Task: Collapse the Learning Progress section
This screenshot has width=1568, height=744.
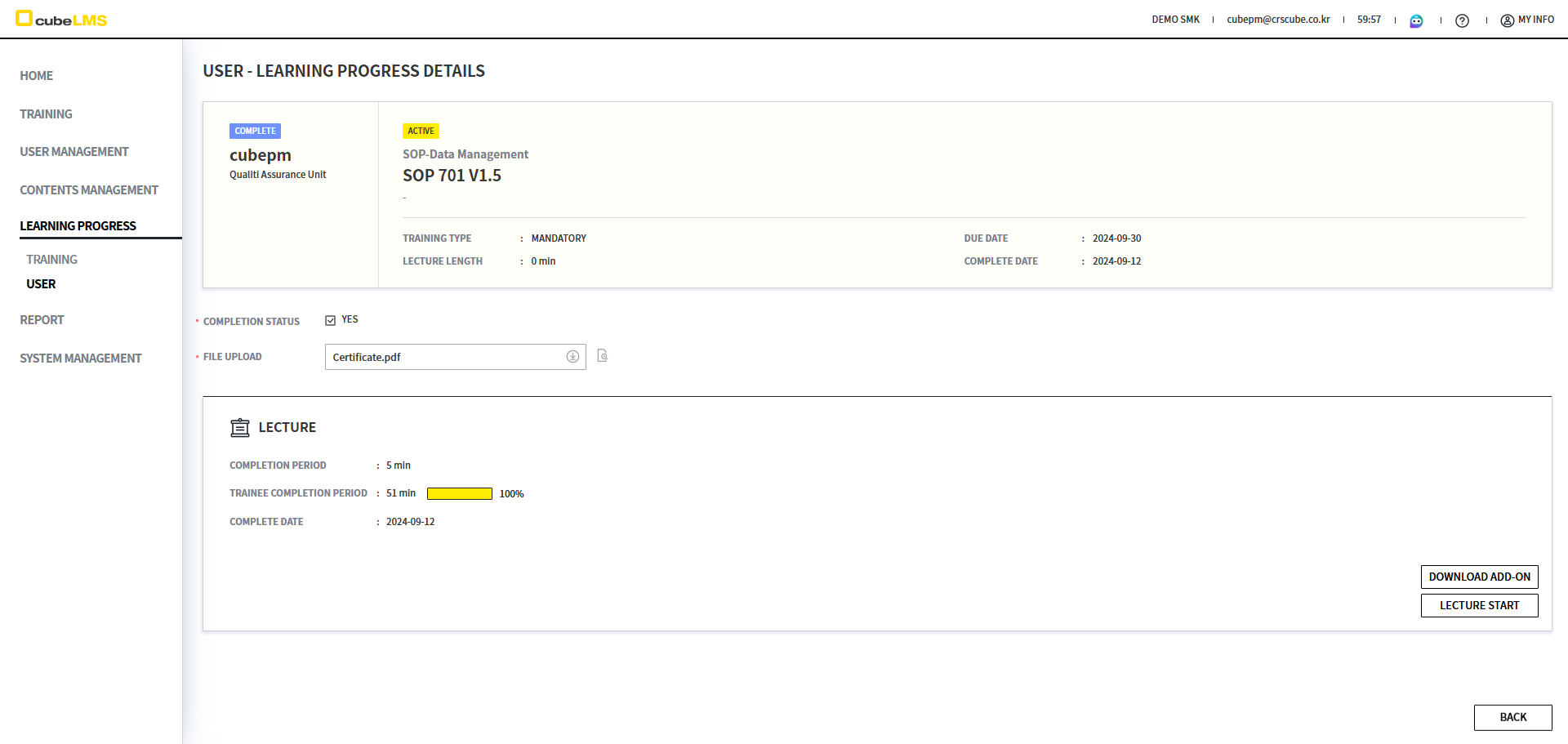Action: point(78,226)
